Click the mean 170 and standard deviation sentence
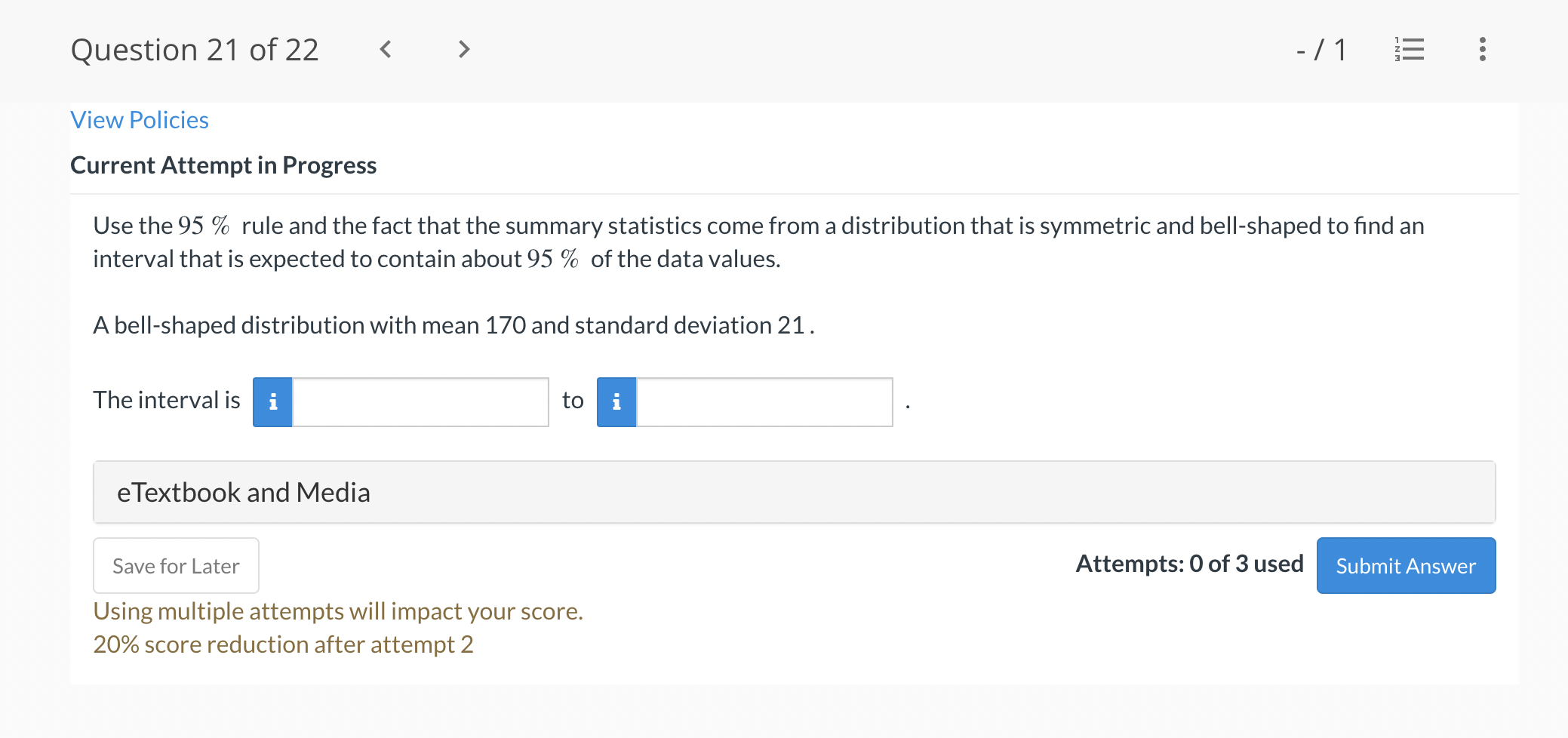 pos(453,325)
